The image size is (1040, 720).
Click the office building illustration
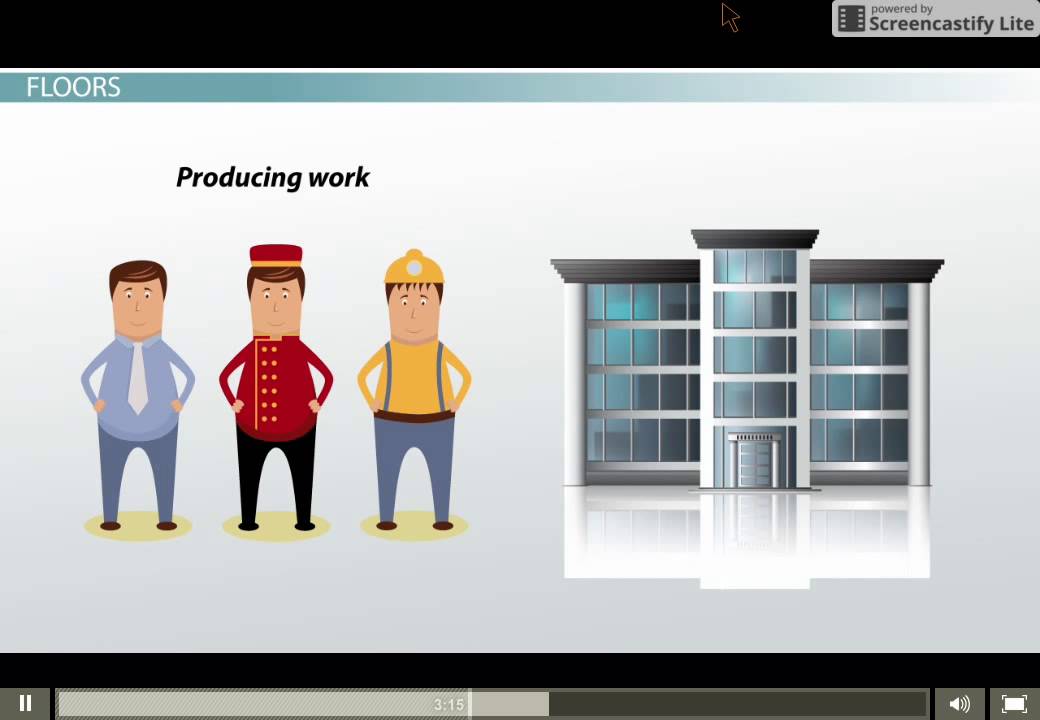point(748,360)
